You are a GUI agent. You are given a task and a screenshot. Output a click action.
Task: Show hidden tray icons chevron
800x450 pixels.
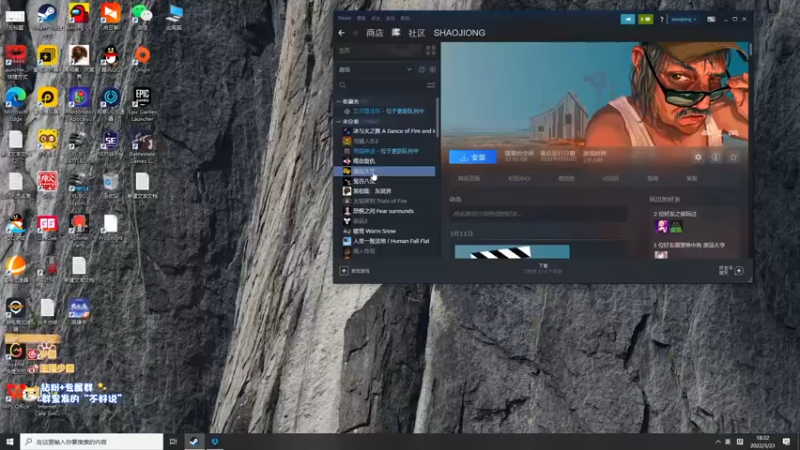[718, 442]
